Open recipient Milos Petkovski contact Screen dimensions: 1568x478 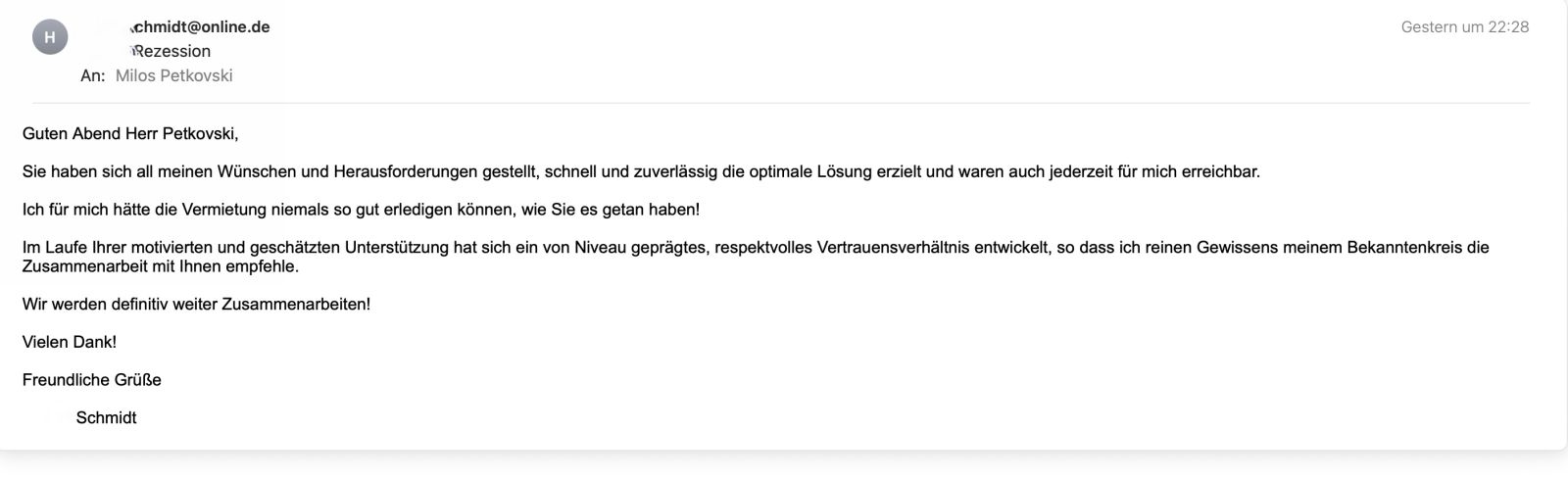(x=174, y=75)
